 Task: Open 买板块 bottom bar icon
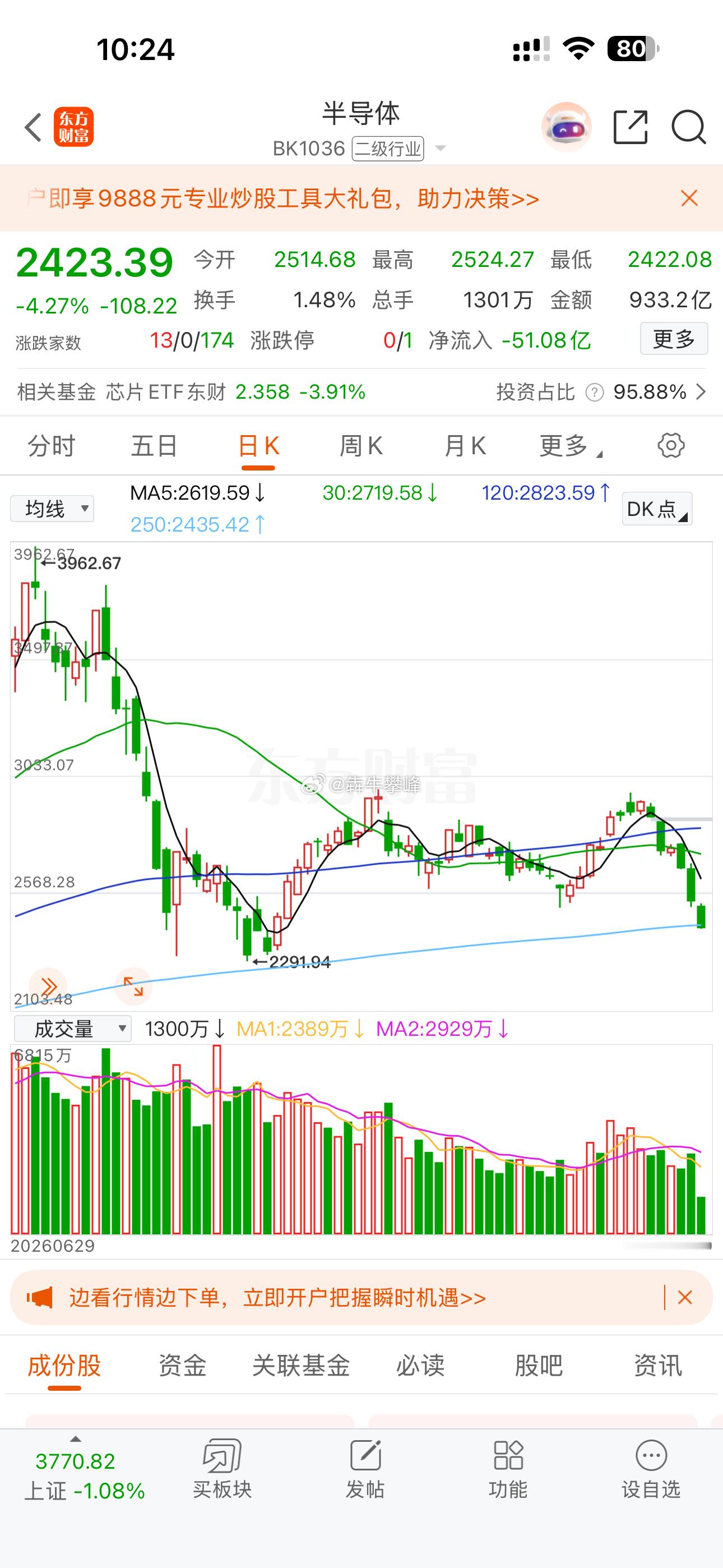tap(222, 1469)
